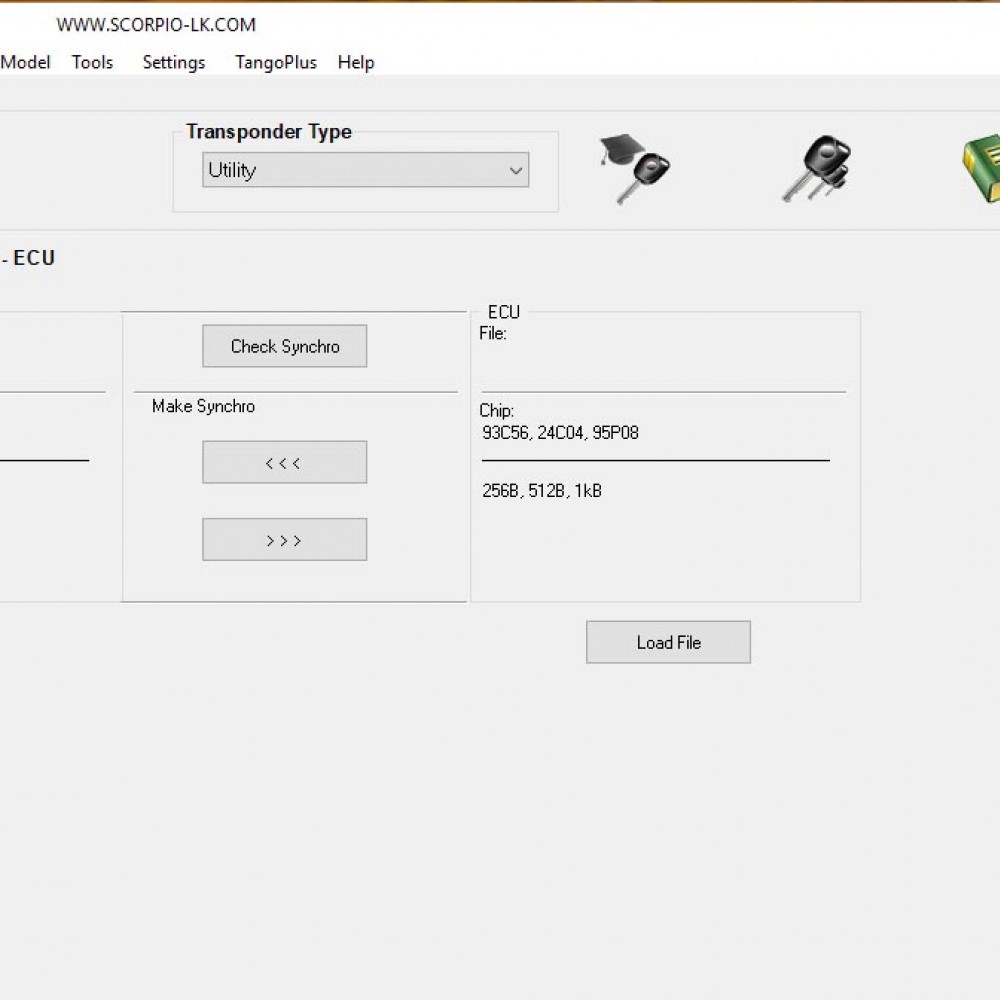Open the TangoPlus menu
This screenshot has width=1000, height=1000.
coord(275,62)
